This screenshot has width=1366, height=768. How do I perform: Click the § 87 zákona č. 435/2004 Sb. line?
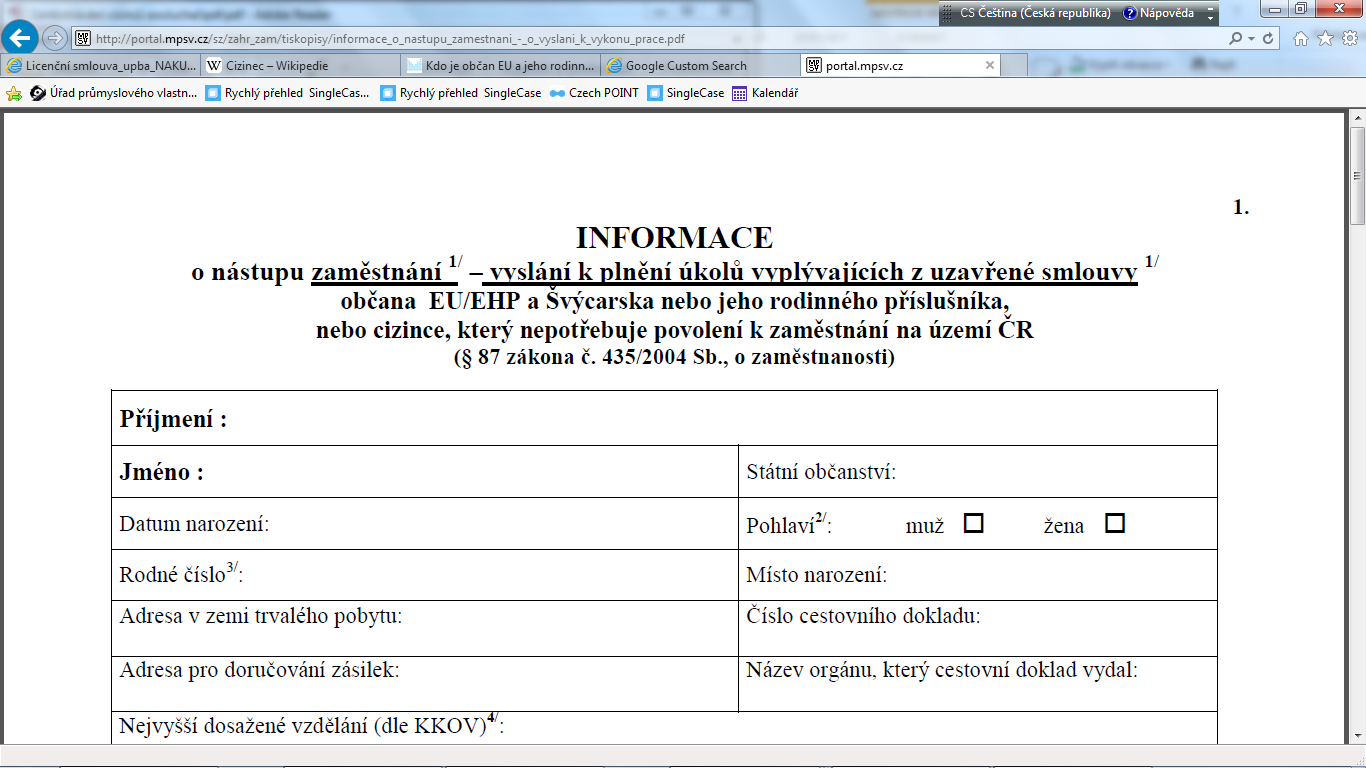click(674, 357)
